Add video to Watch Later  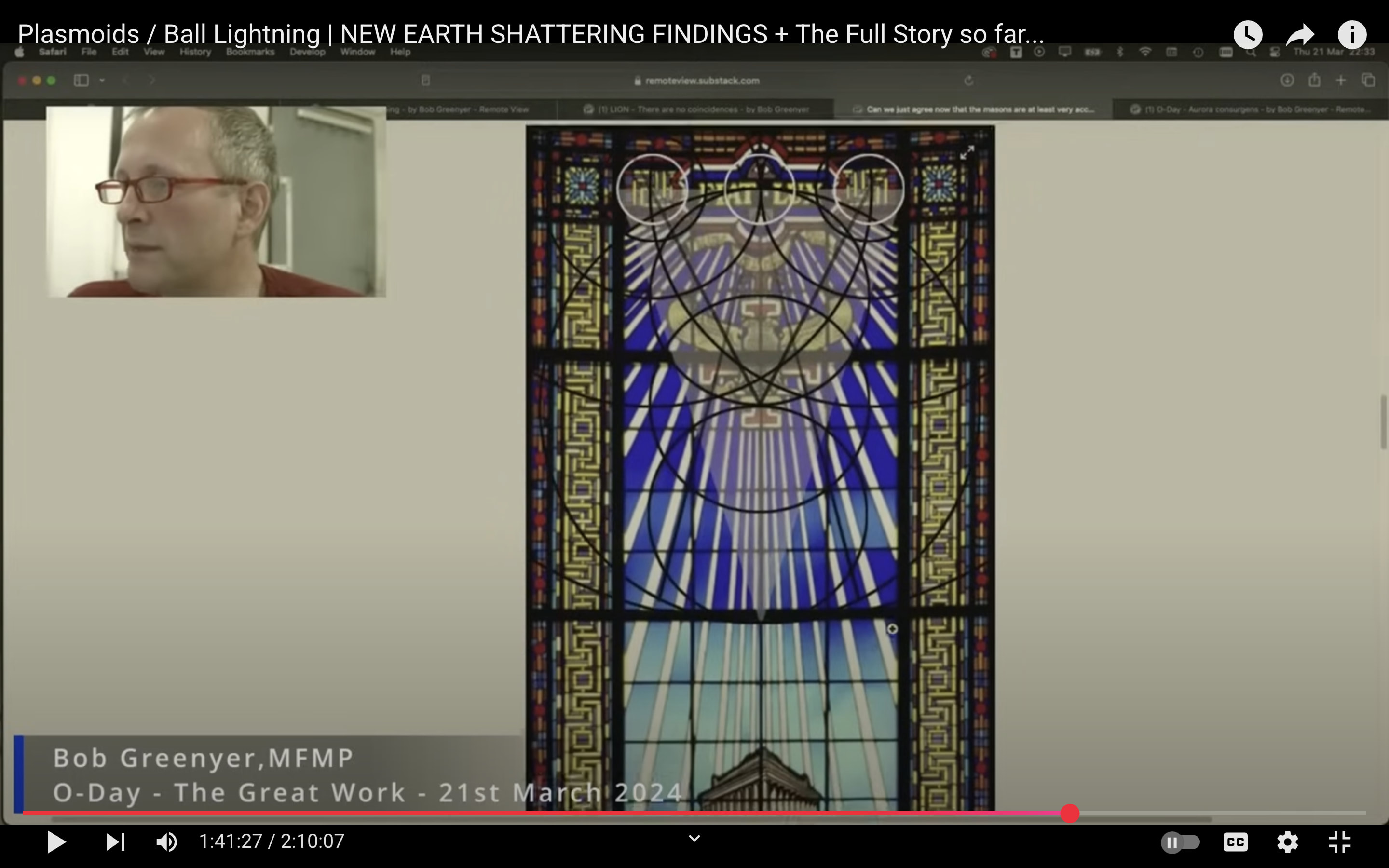coord(1248,35)
